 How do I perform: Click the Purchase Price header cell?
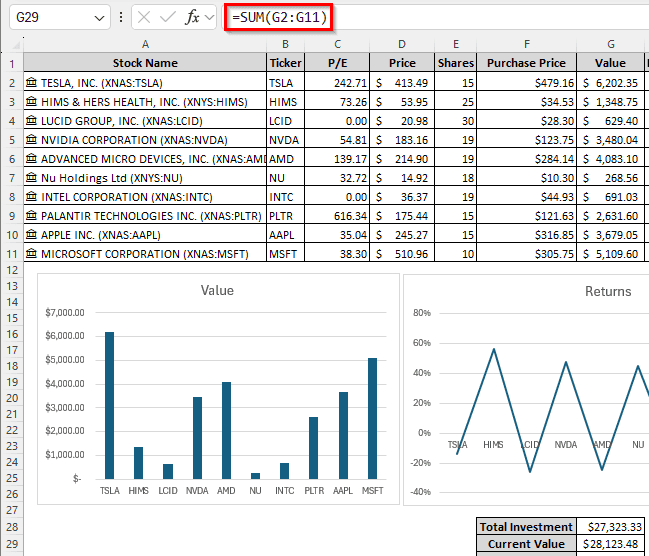pyautogui.click(x=526, y=63)
